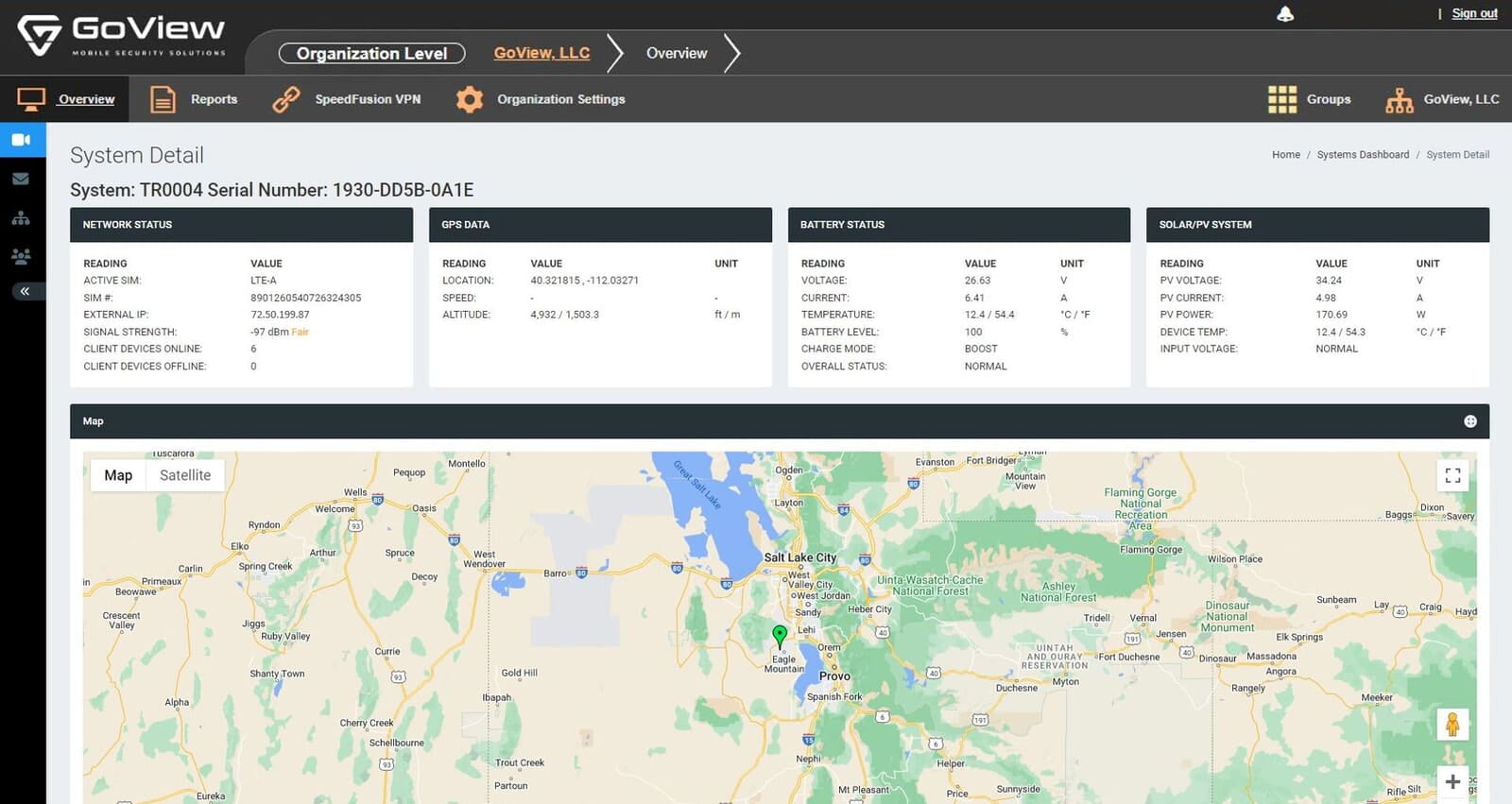Viewport: 1512px width, 804px height.
Task: Open the envelope sidebar icon
Action: 21,179
